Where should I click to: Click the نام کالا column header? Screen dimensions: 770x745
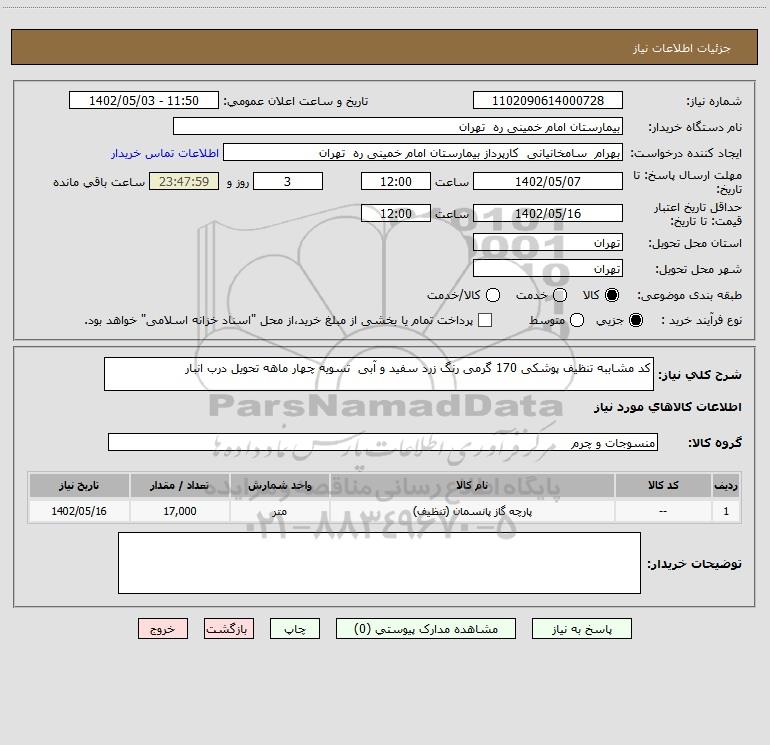tap(472, 485)
